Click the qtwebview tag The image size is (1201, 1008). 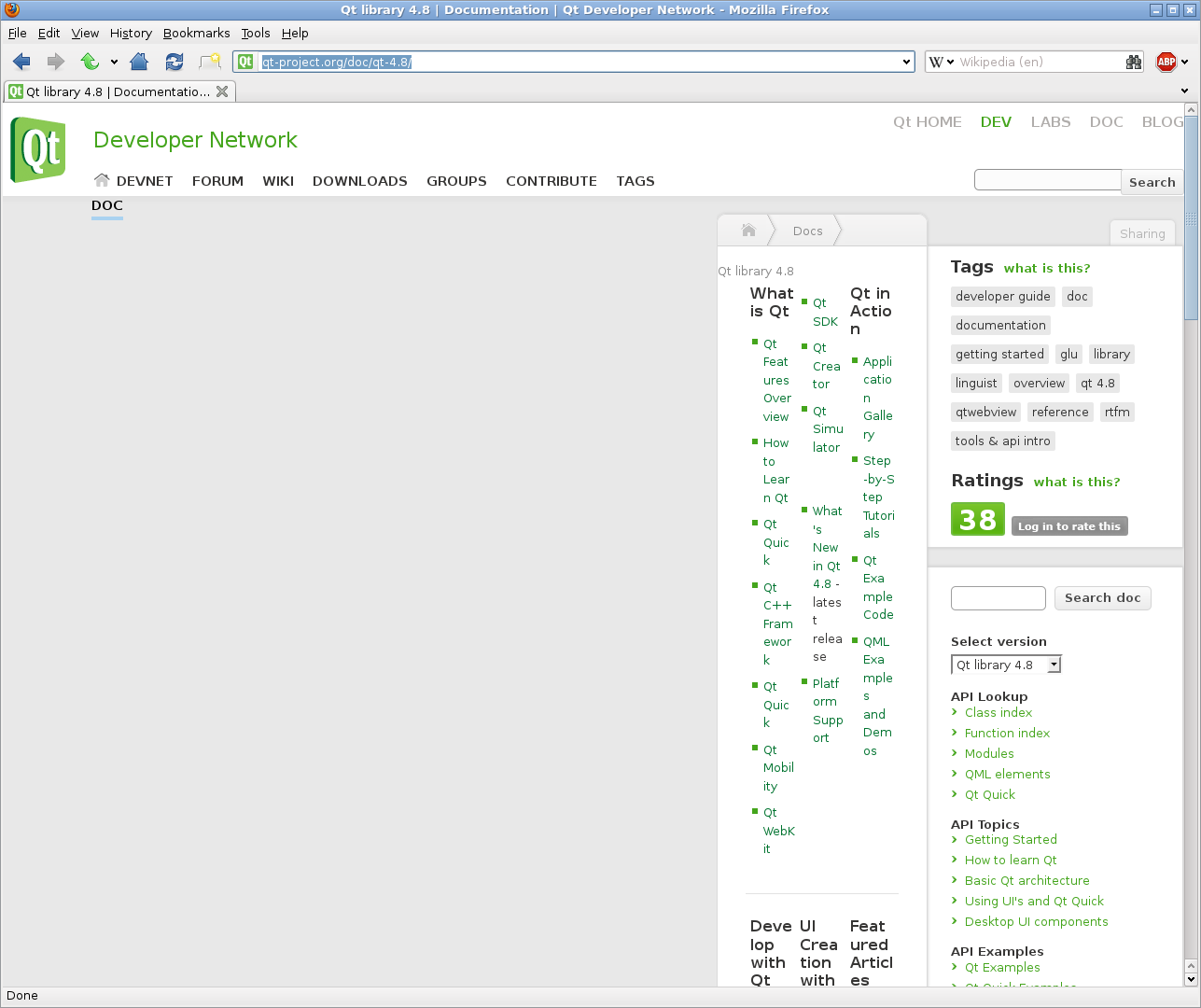(x=985, y=412)
